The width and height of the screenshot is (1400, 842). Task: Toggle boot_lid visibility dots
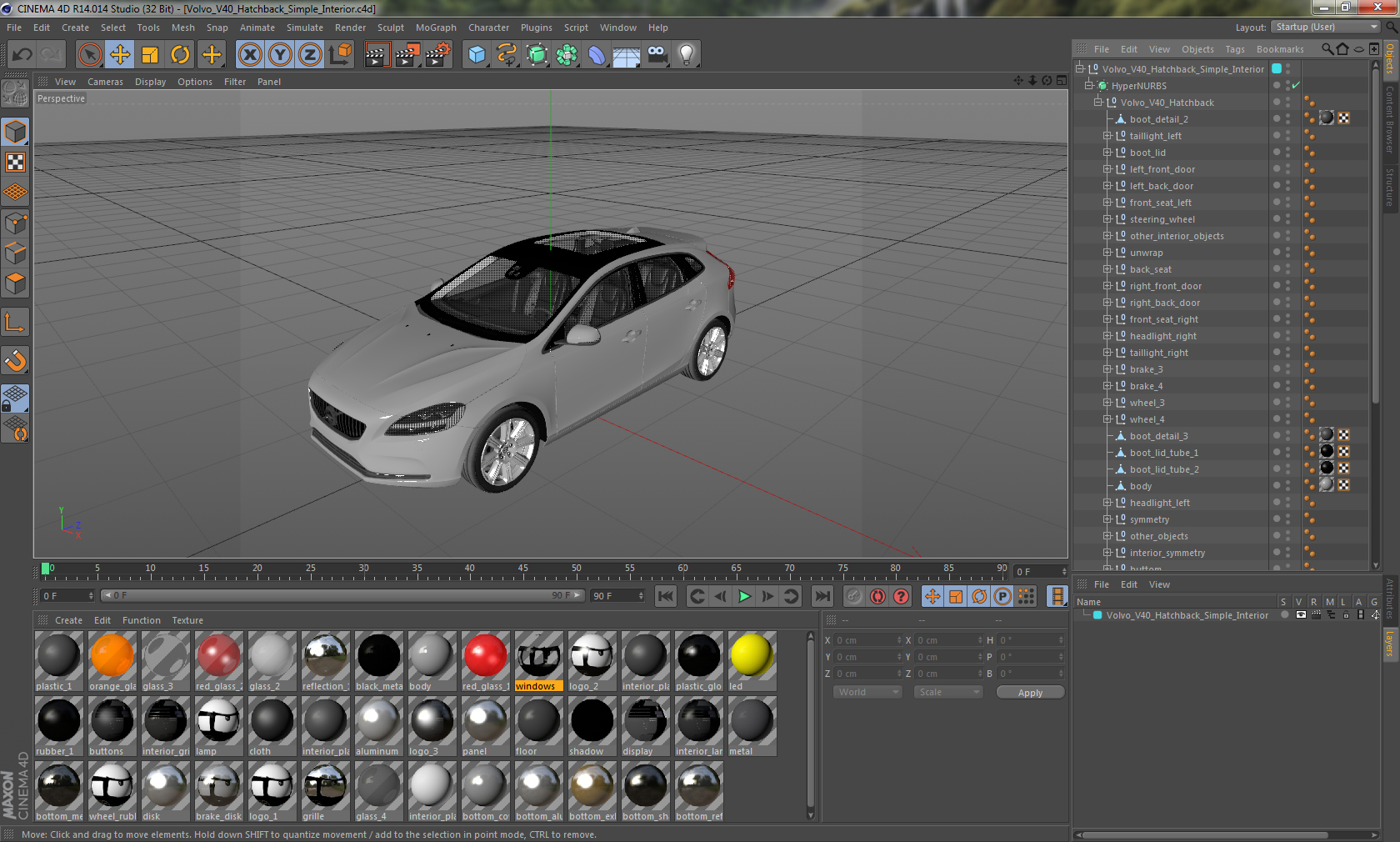[1287, 153]
